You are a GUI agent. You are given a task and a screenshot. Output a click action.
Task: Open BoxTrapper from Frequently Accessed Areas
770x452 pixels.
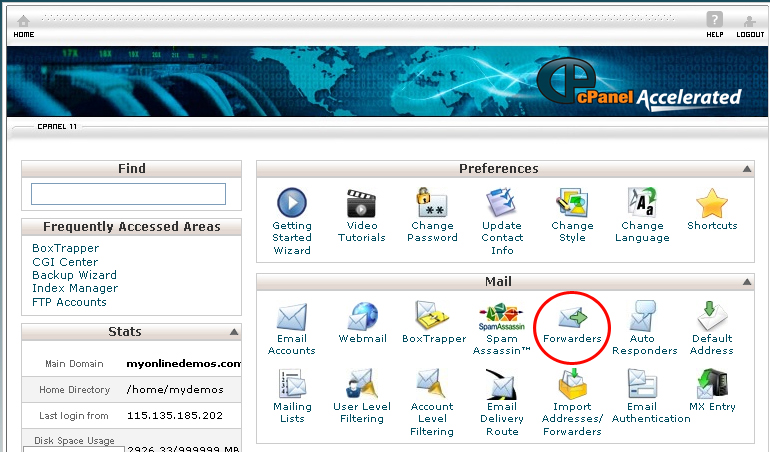click(65, 248)
